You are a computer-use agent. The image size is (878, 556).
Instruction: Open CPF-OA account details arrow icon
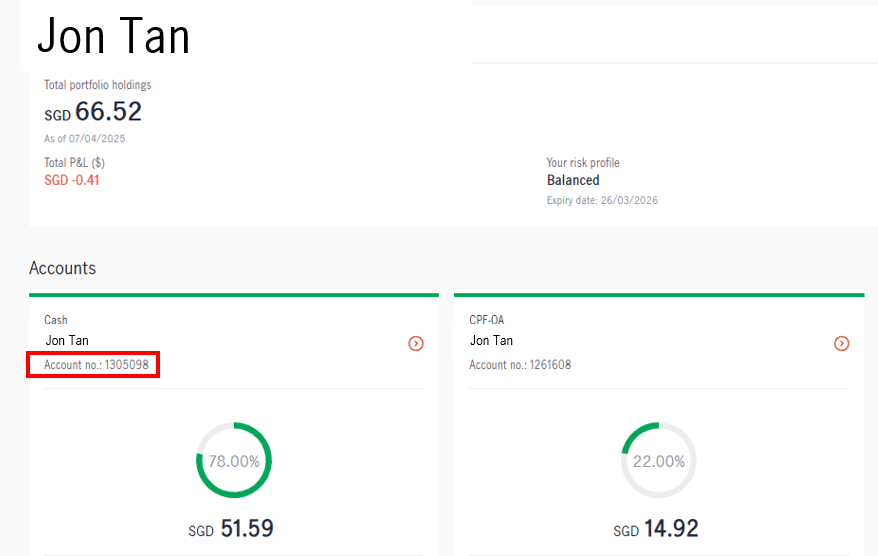coord(841,343)
